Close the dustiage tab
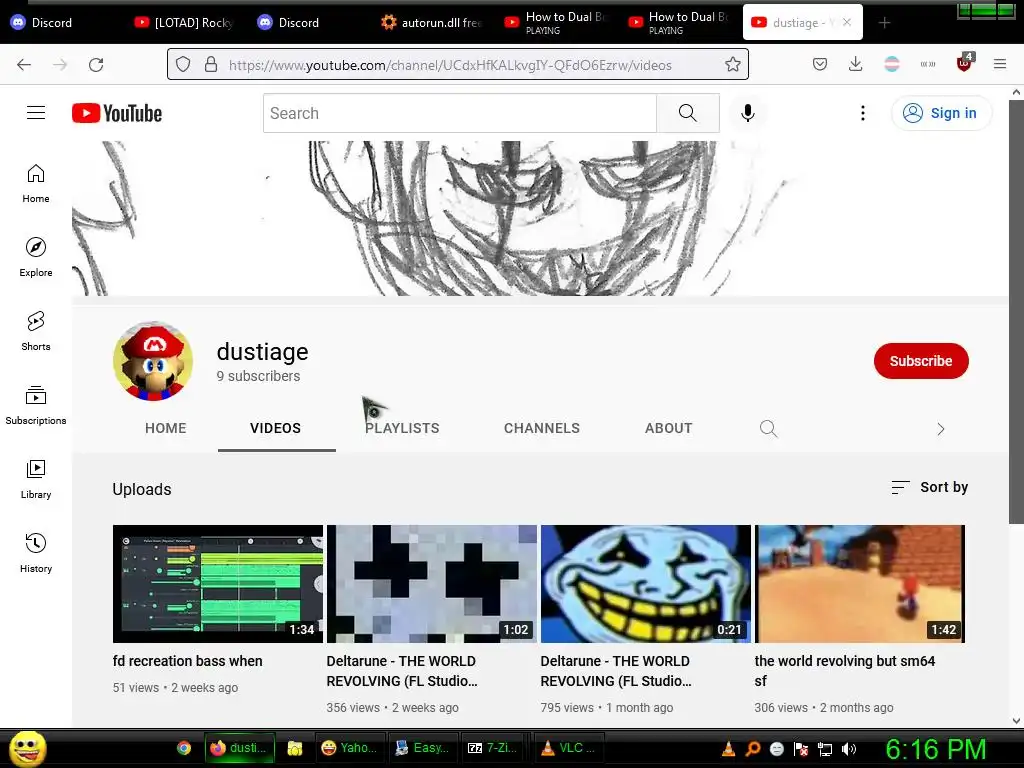1024x768 pixels. point(846,22)
